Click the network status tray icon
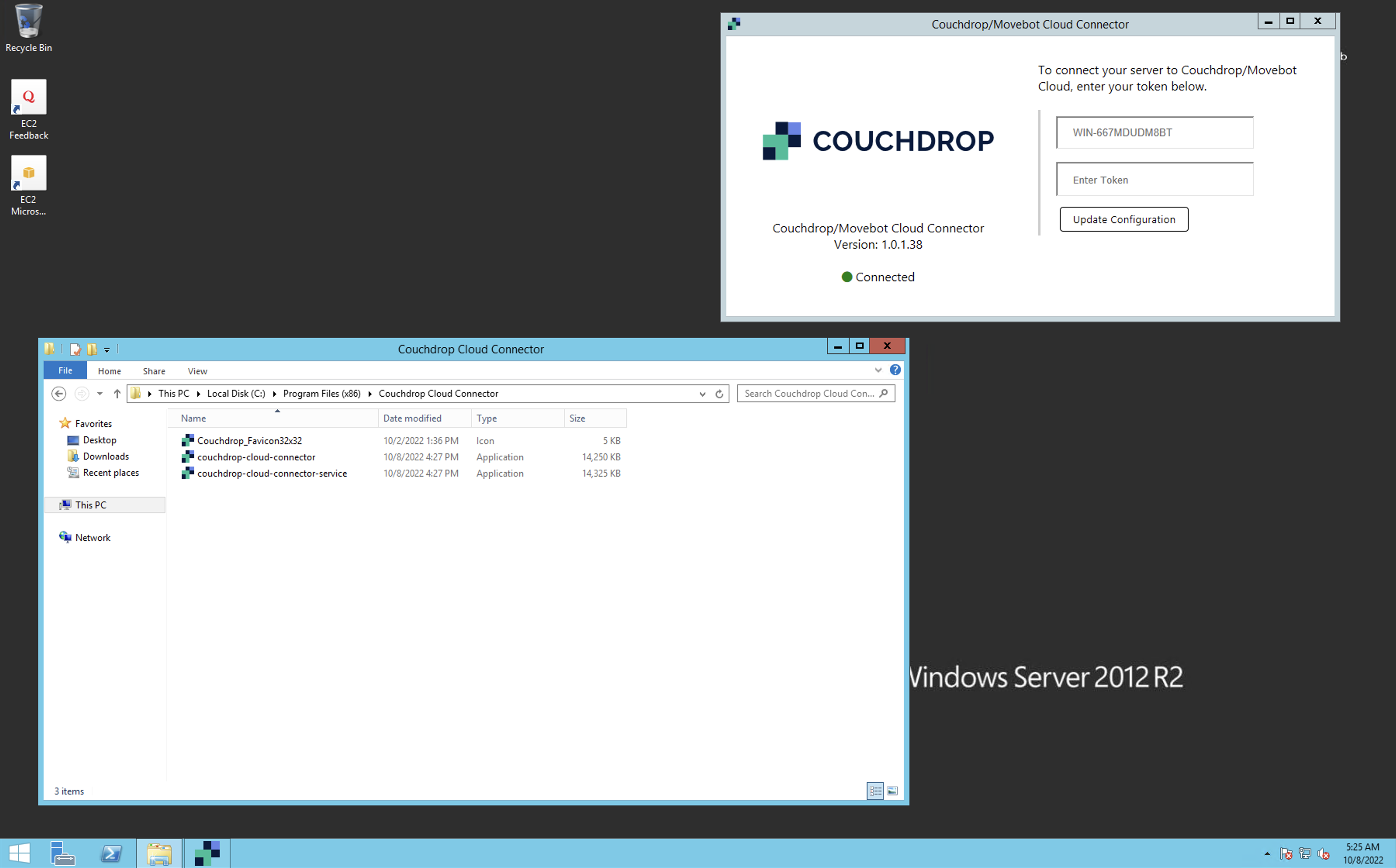This screenshot has width=1396, height=868. click(x=1305, y=854)
